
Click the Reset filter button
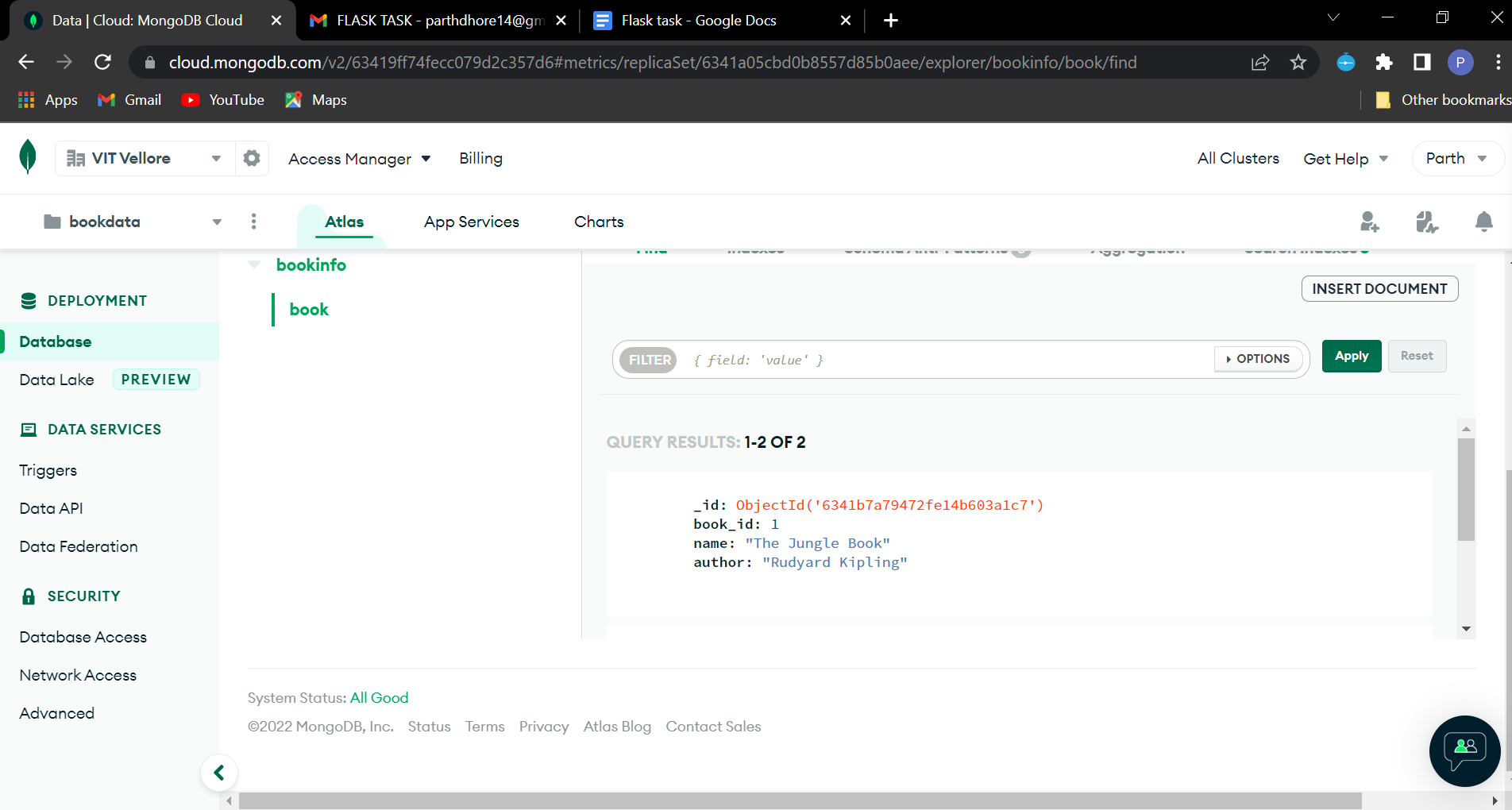[1417, 356]
